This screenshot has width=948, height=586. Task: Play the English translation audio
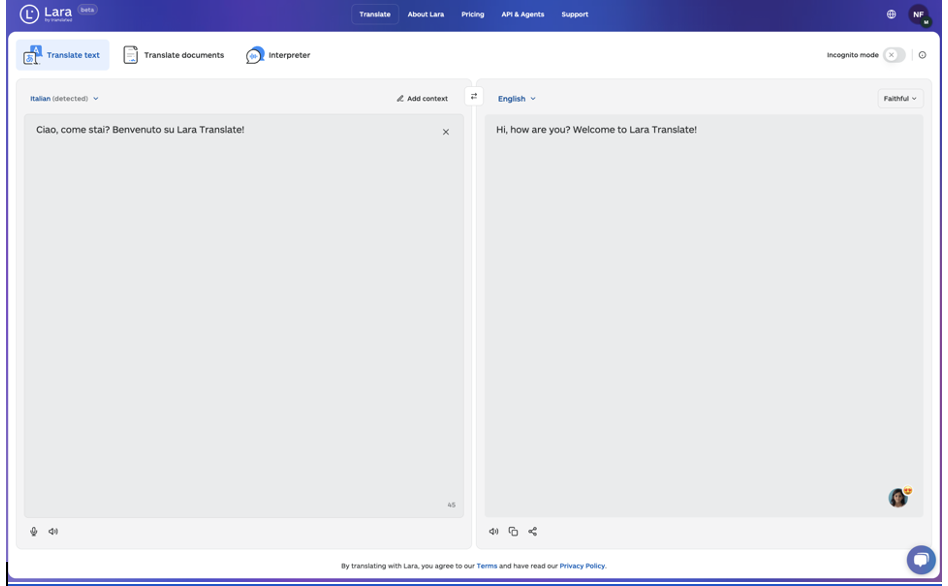[x=494, y=532]
